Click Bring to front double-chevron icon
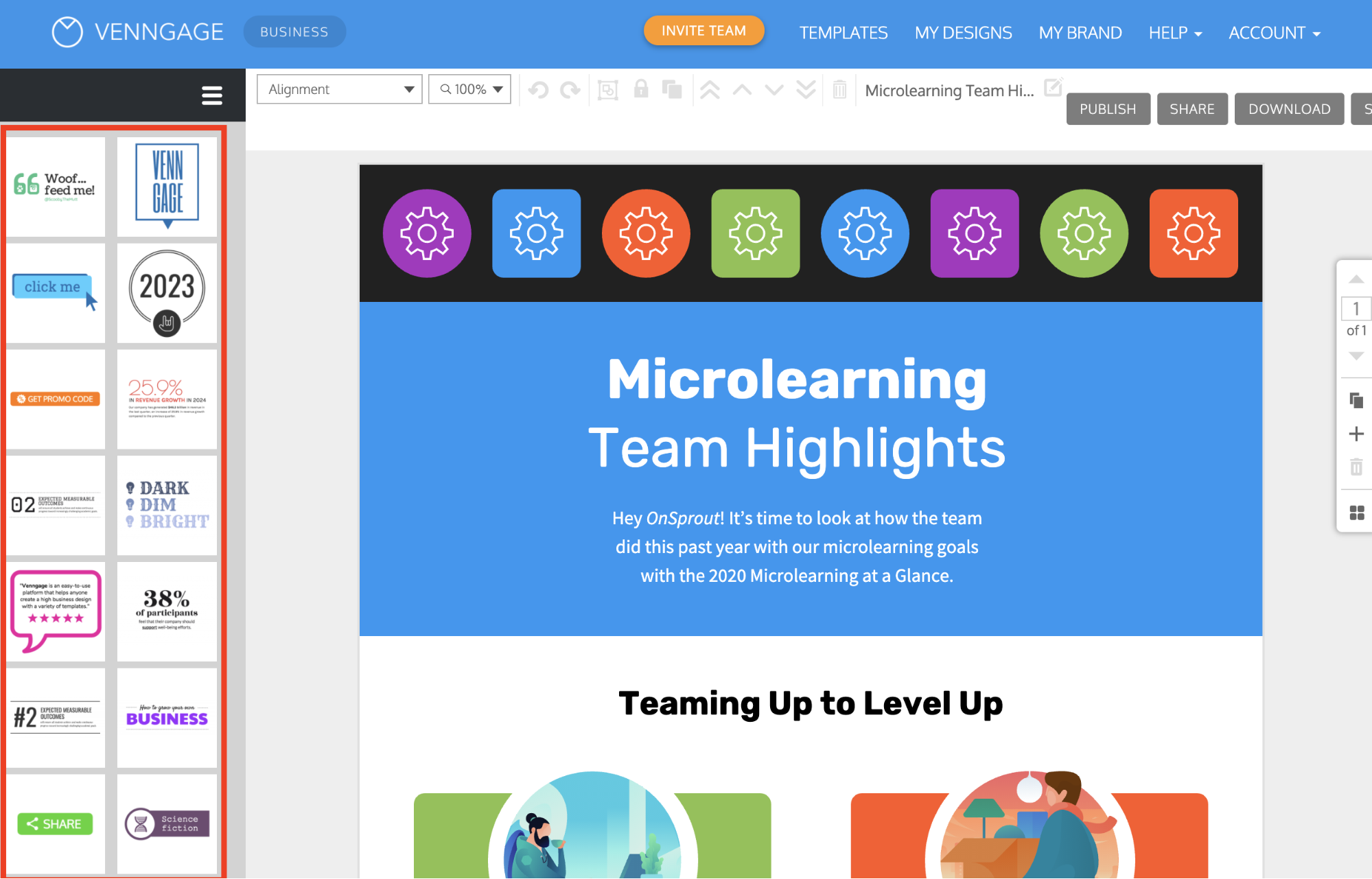1372x879 pixels. (710, 90)
